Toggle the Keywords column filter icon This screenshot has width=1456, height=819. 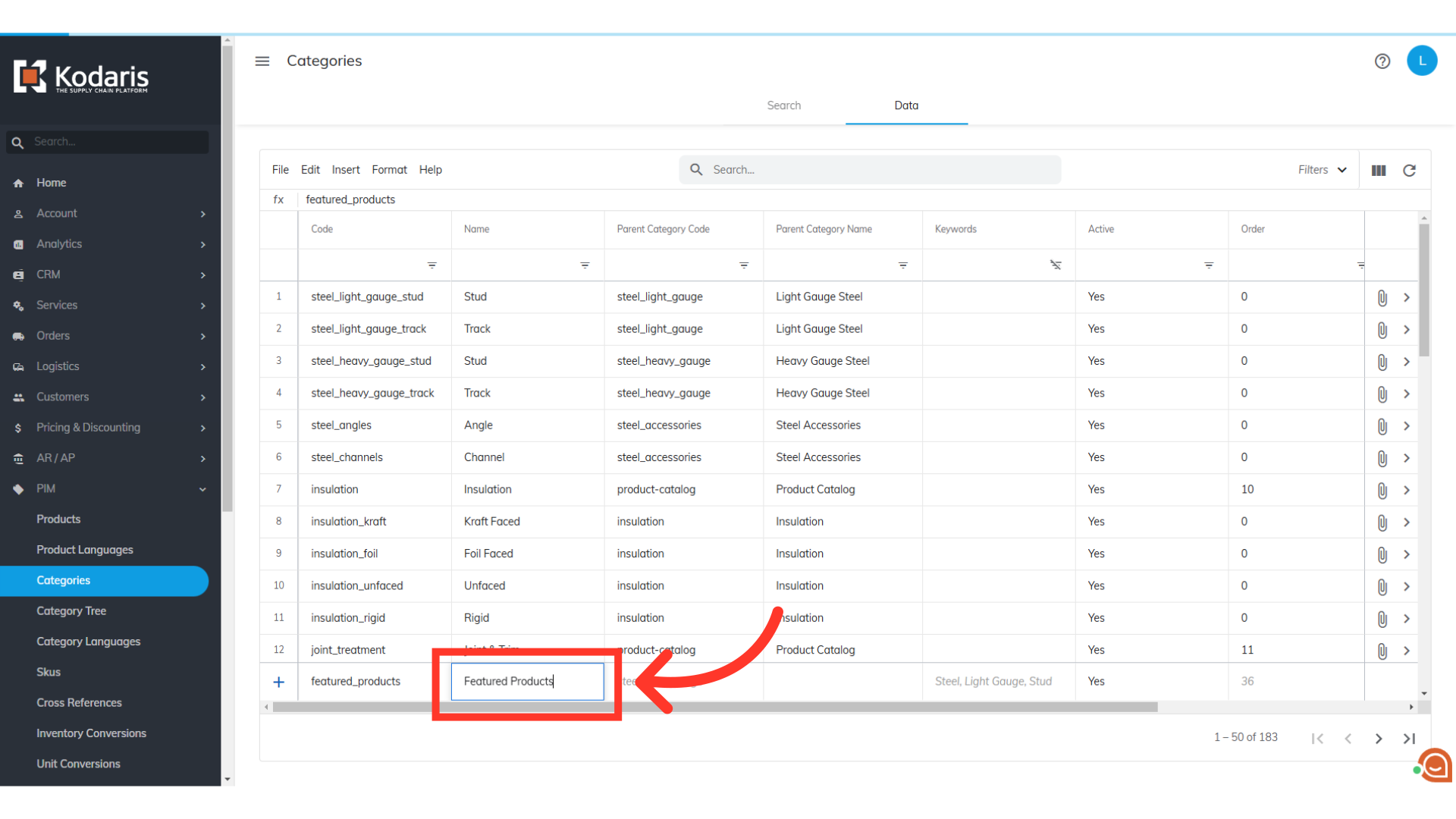[1055, 265]
